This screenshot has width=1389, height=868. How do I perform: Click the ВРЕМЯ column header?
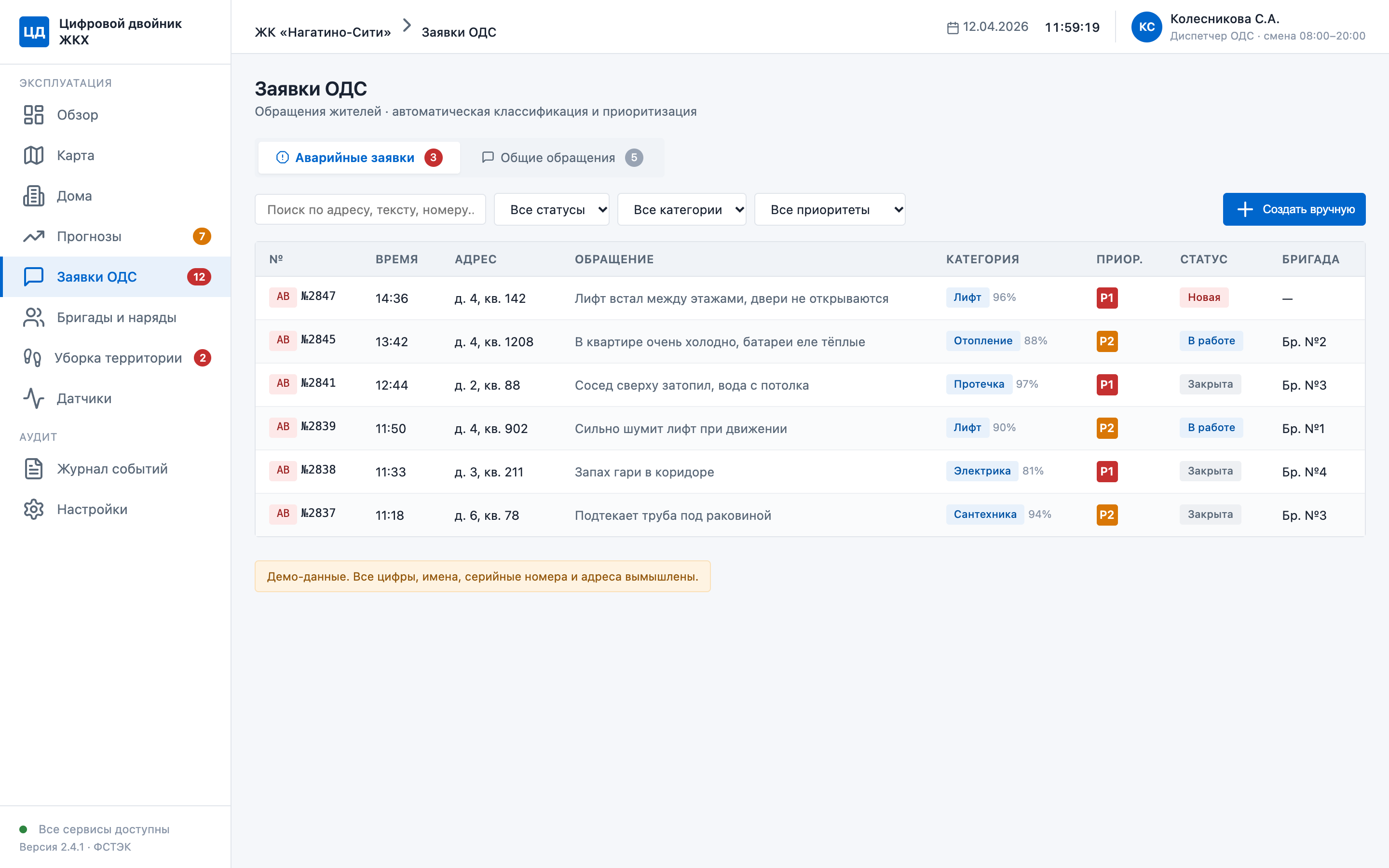pyautogui.click(x=396, y=259)
